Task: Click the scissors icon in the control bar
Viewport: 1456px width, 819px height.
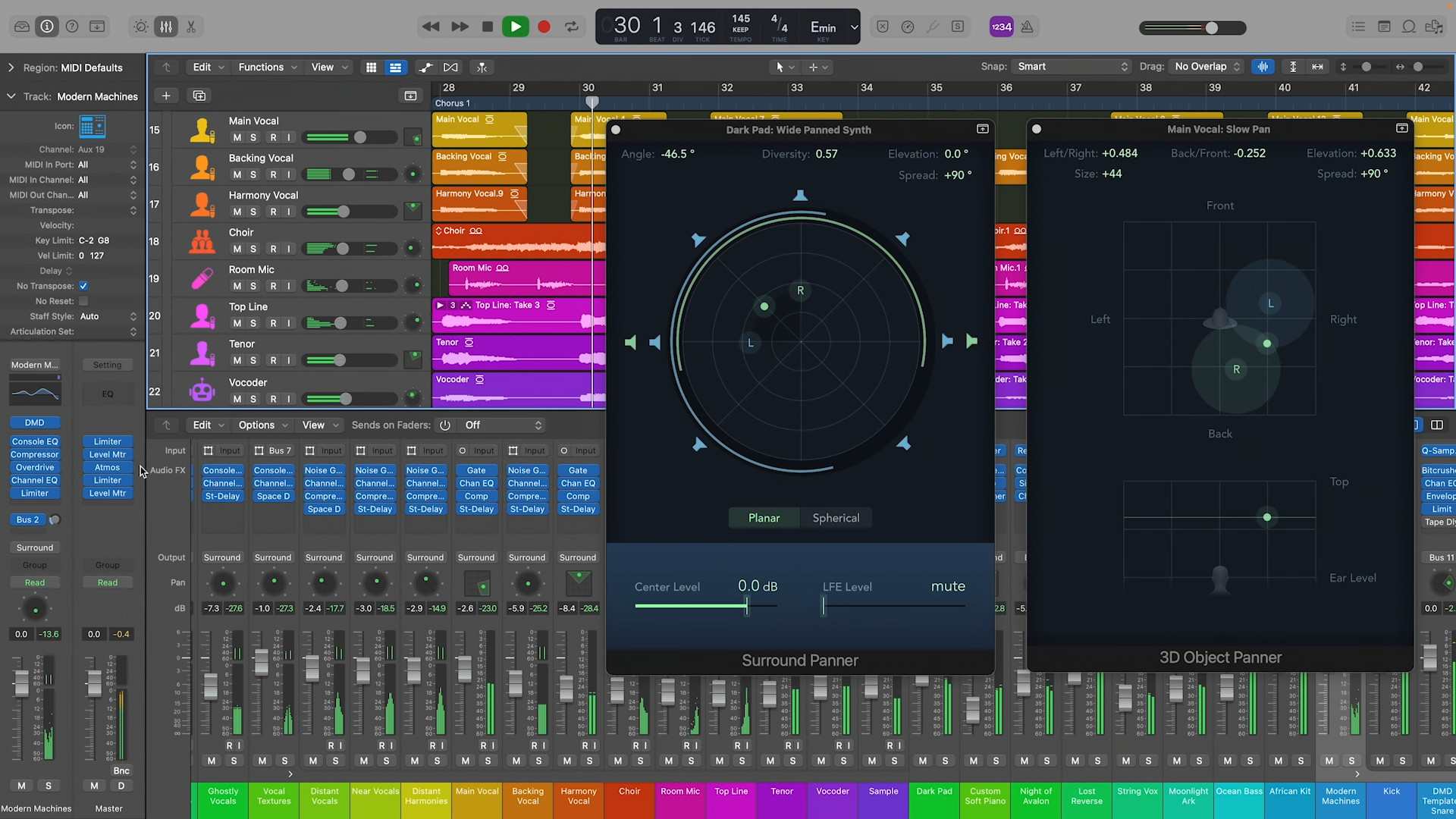Action: pyautogui.click(x=191, y=27)
